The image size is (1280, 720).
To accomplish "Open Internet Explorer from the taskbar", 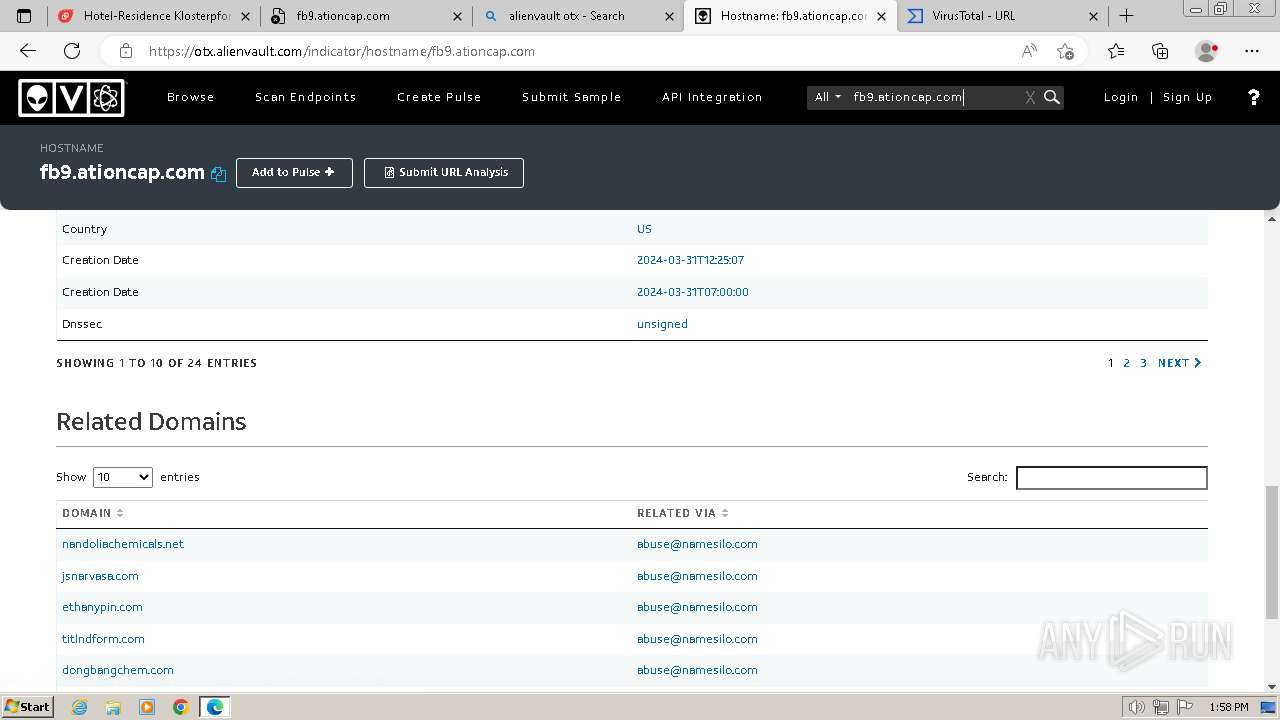I will click(x=79, y=707).
